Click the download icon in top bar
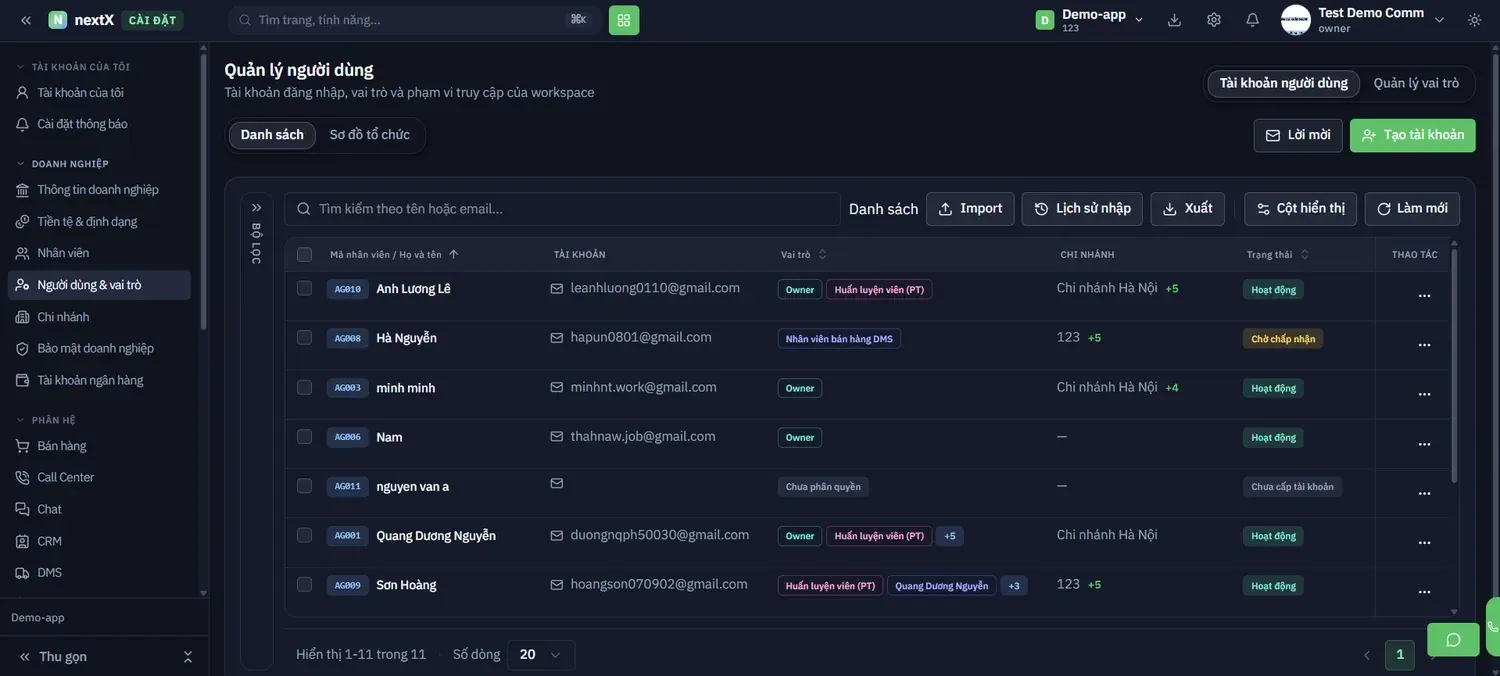 tap(1174, 20)
